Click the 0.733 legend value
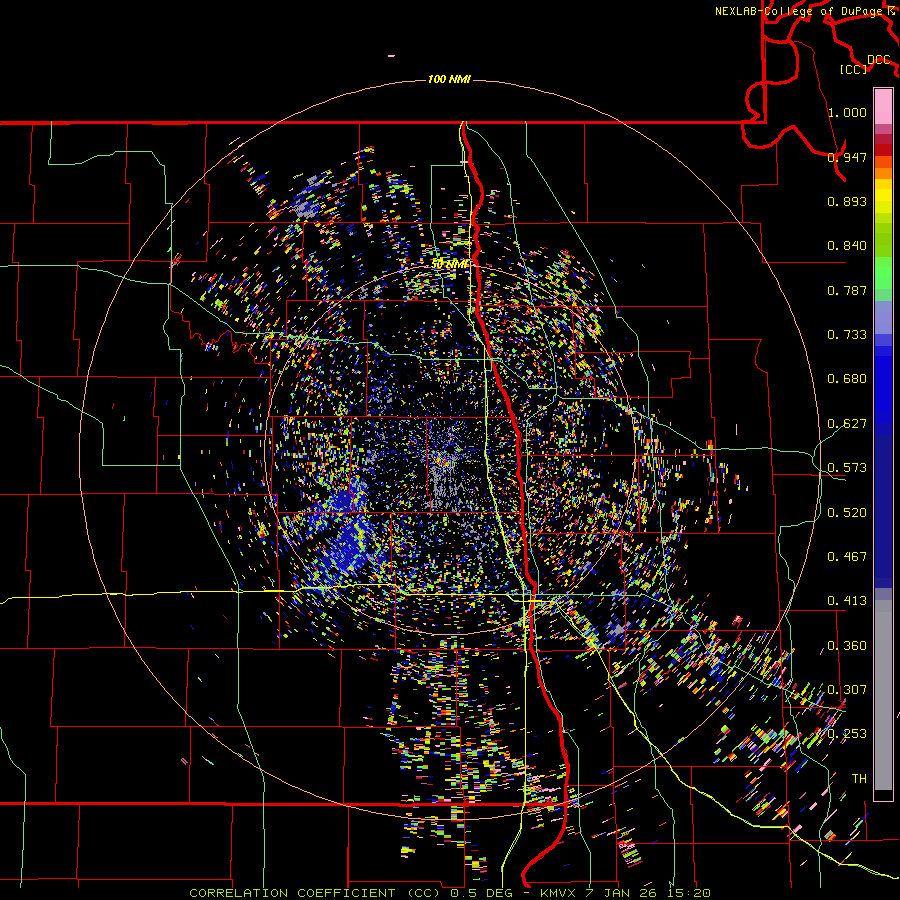Image resolution: width=900 pixels, height=900 pixels. pos(847,335)
